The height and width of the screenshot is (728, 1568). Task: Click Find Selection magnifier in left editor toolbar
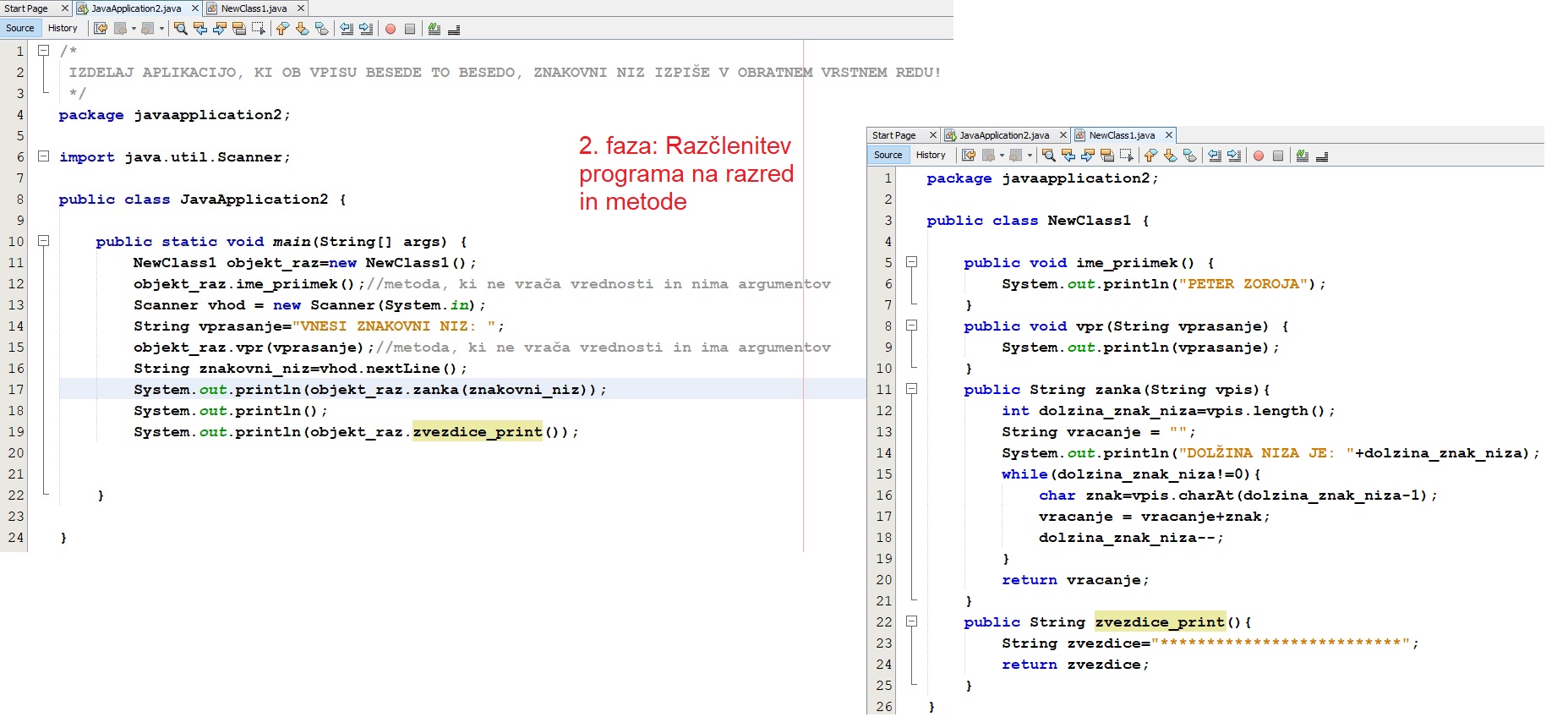(181, 29)
